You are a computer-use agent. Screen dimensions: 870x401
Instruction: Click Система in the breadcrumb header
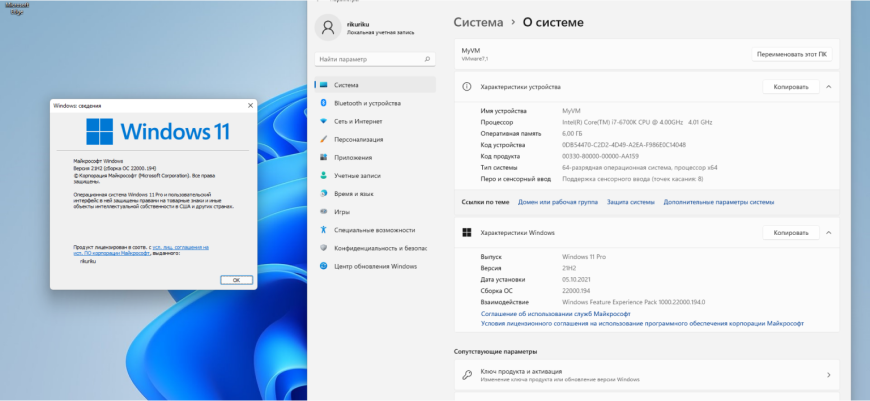click(x=478, y=23)
